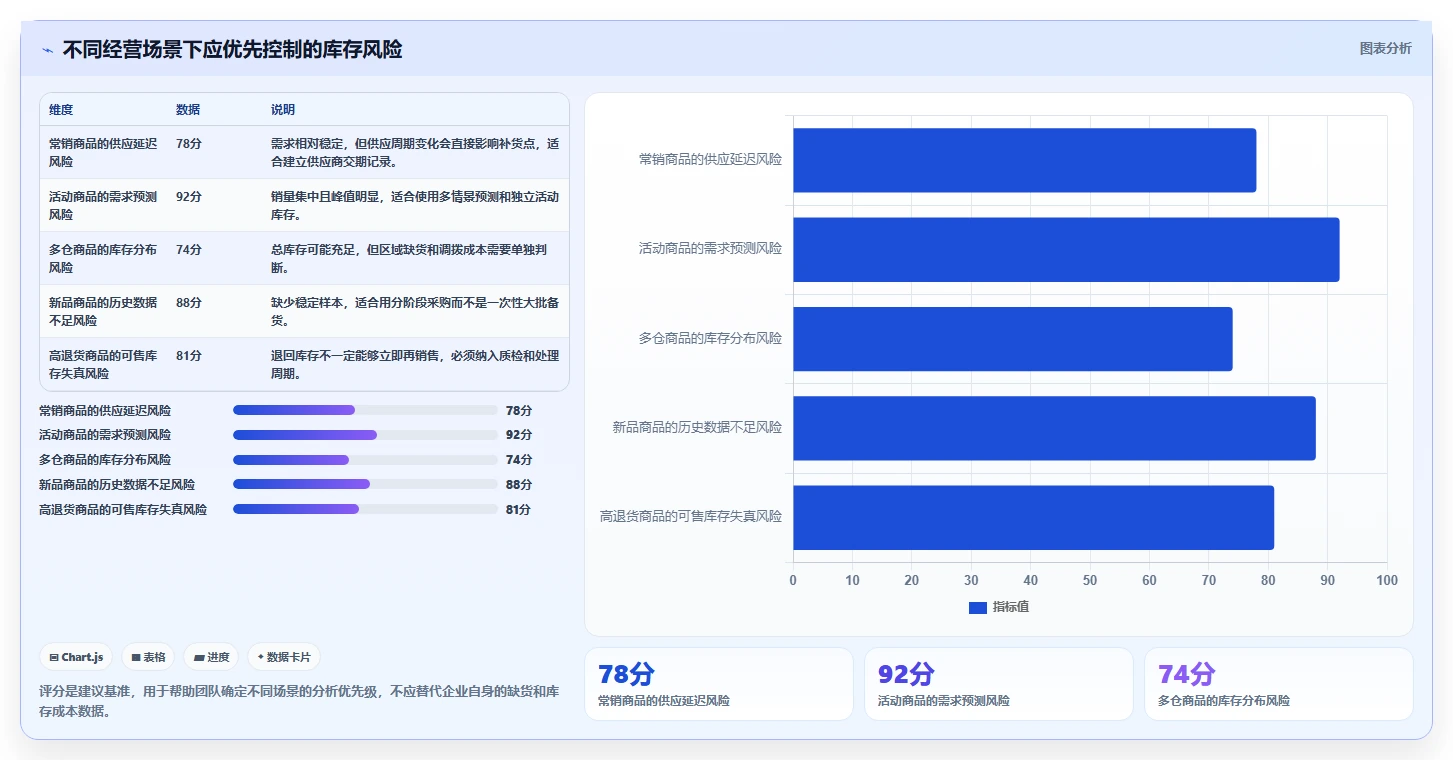Viewport: 1453px width, 760px height.
Task: Click x-axis tick label 50
Action: click(1090, 580)
